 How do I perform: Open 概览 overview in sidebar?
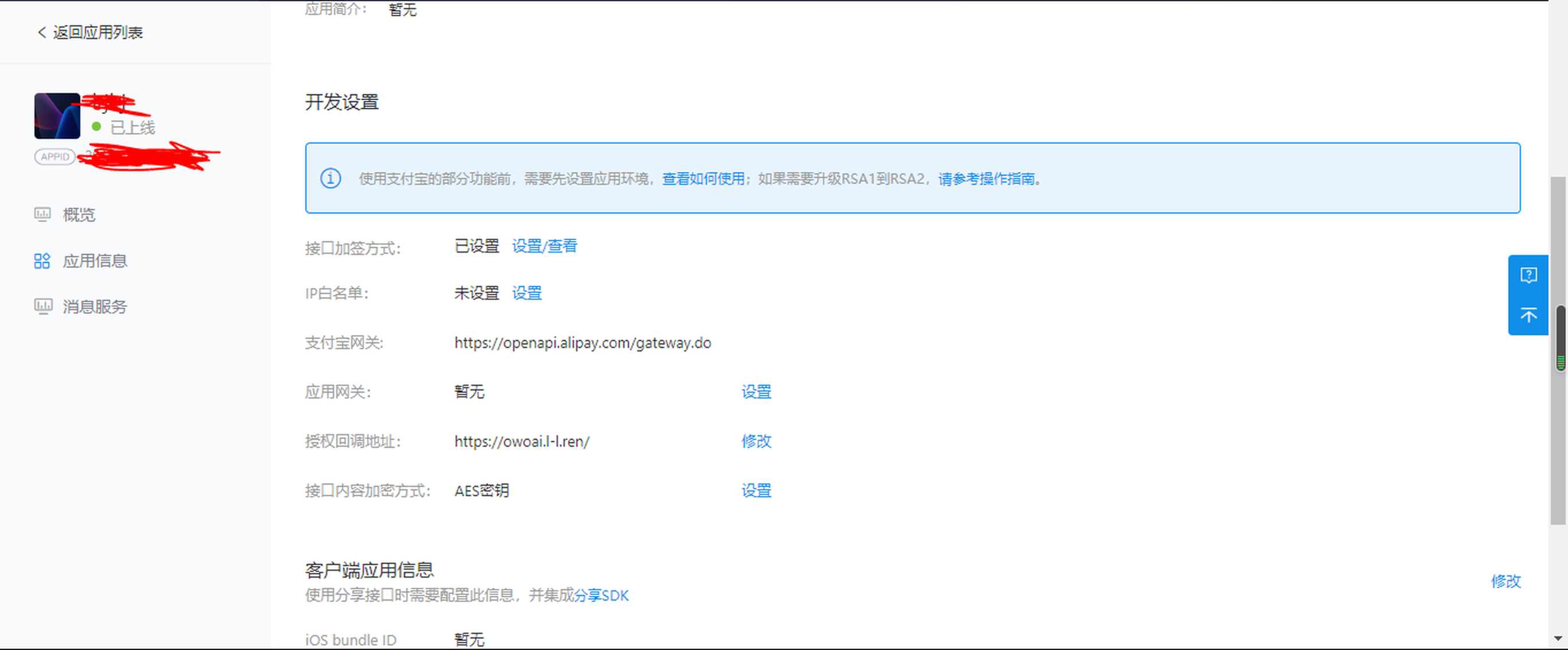79,214
